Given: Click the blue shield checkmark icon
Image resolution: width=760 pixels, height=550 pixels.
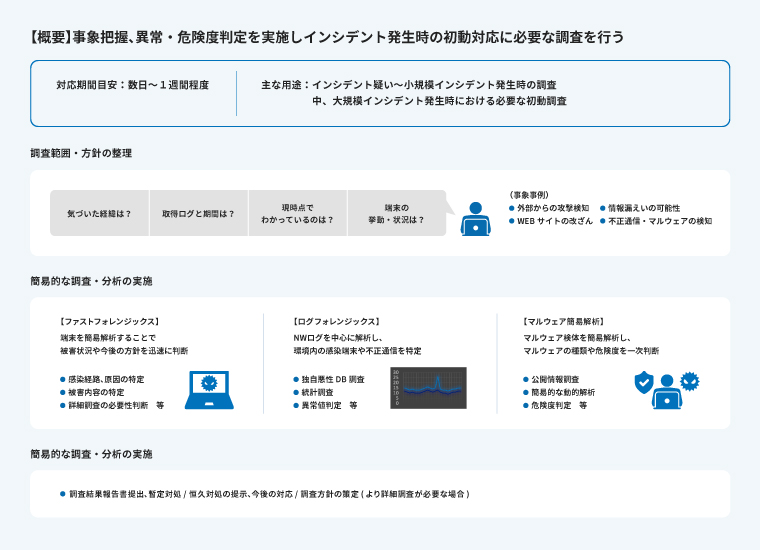Looking at the screenshot, I should 645,381.
